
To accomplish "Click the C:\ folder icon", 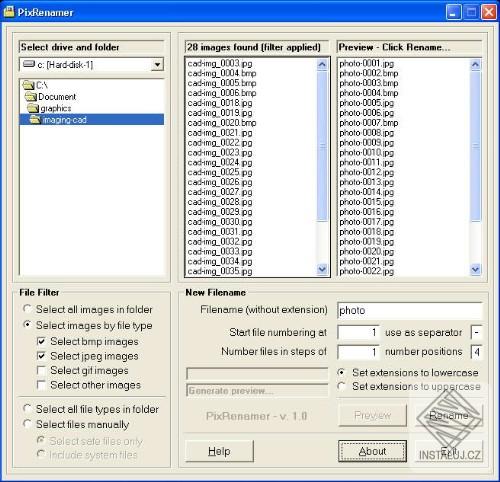I will click(x=28, y=85).
